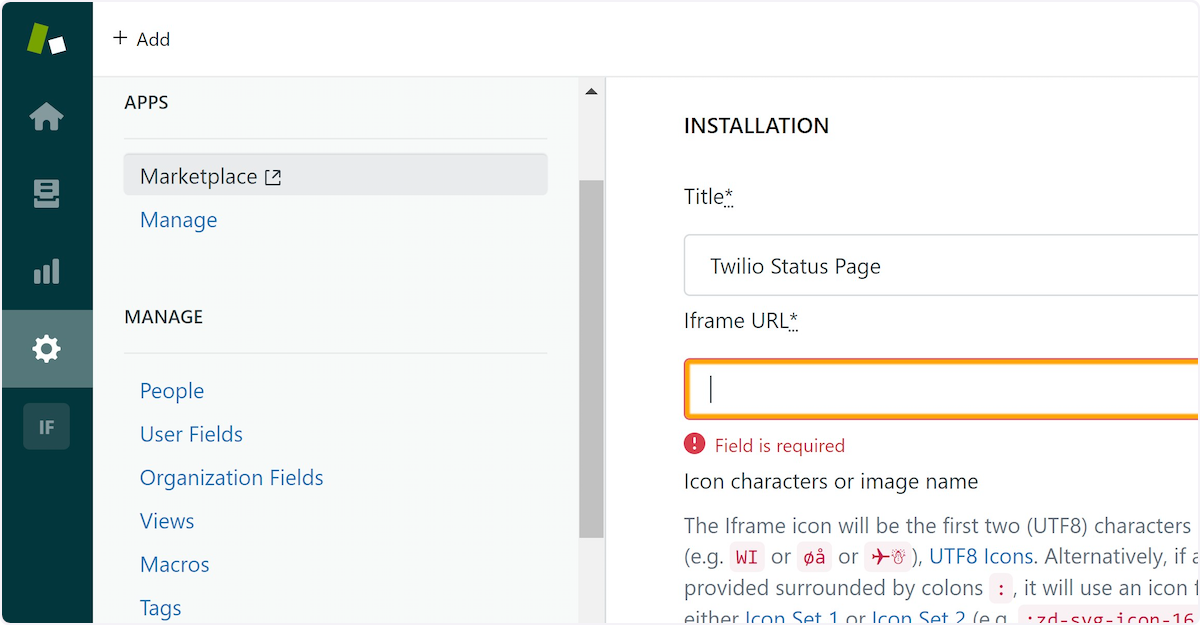Click the APPS section heading

coord(146,102)
